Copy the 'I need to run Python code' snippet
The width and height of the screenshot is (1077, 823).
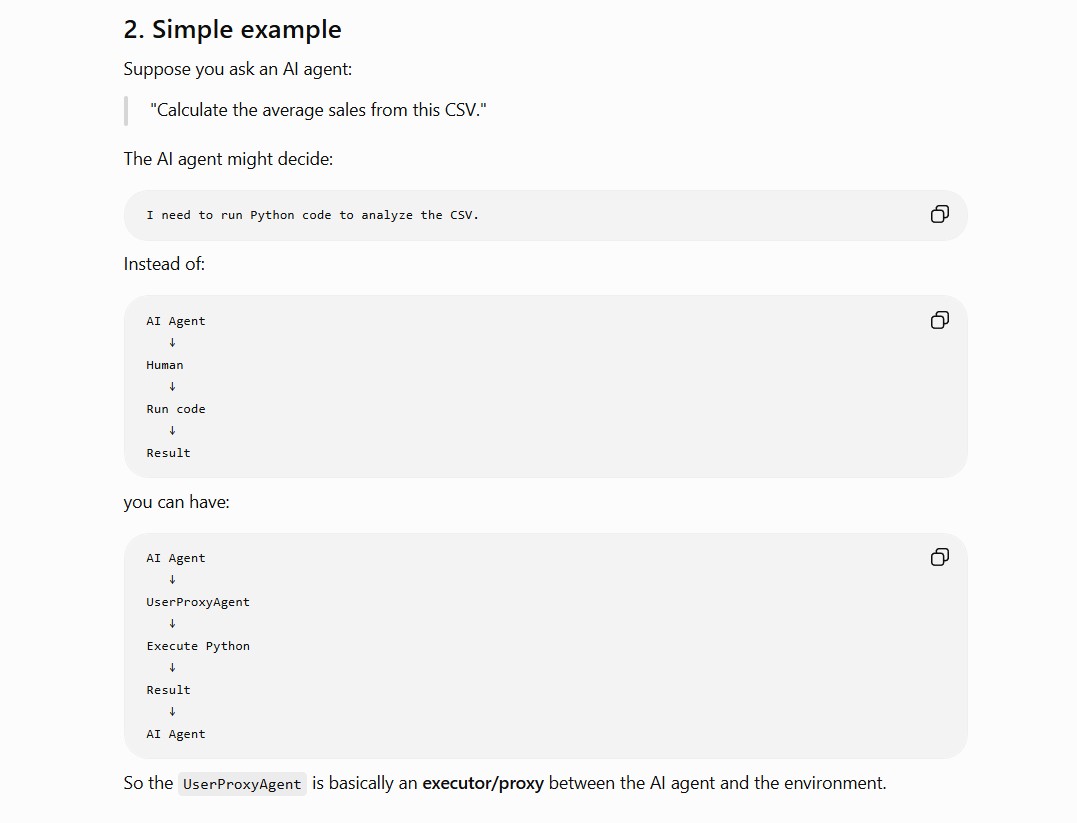[940, 214]
